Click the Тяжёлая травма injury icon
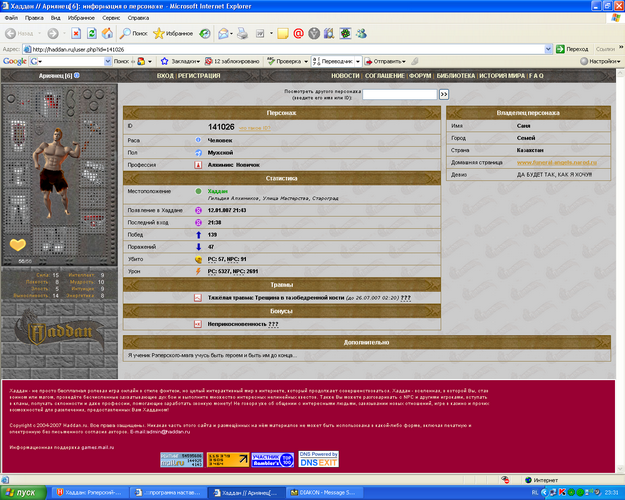625x500 pixels. (x=198, y=298)
